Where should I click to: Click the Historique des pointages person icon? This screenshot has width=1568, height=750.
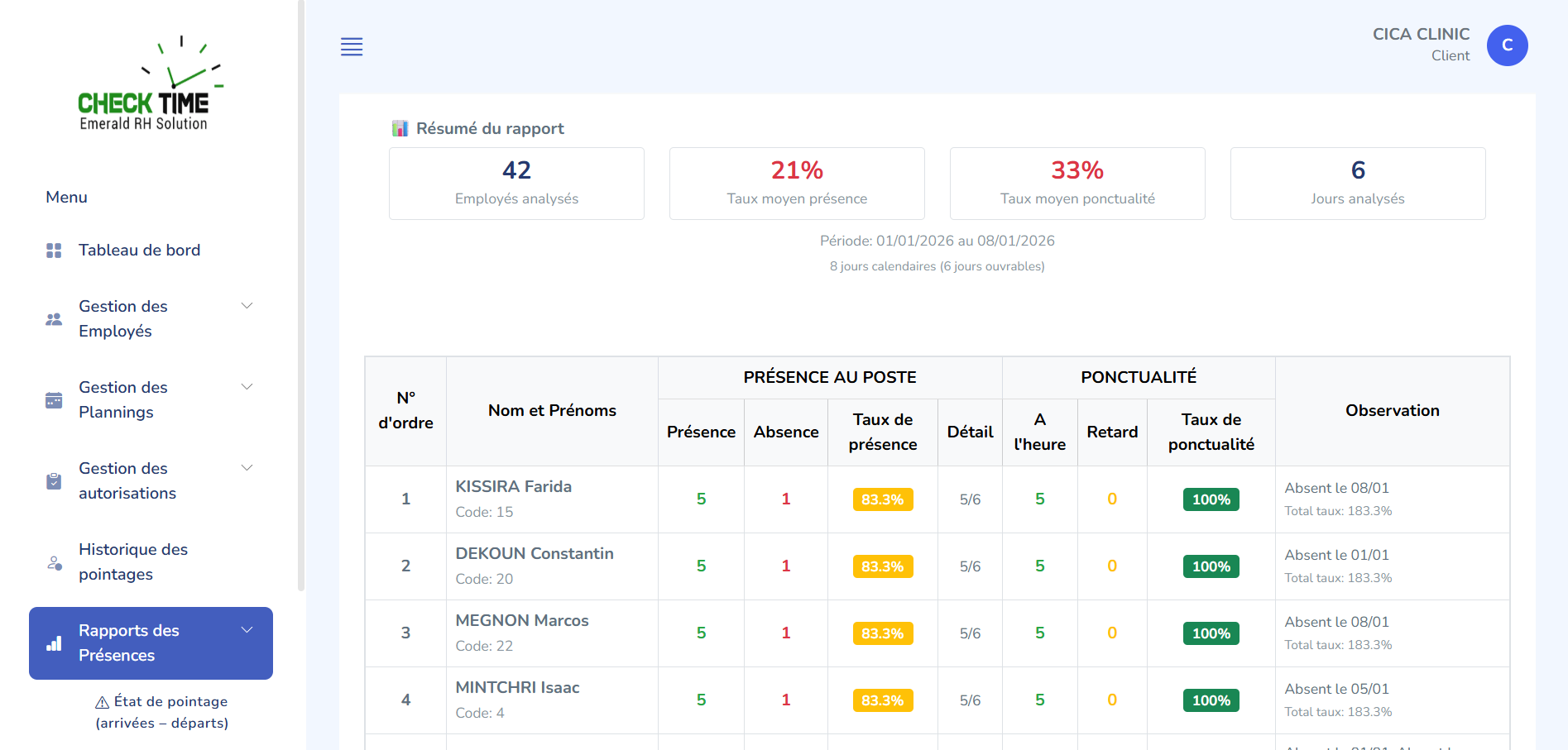(x=53, y=562)
